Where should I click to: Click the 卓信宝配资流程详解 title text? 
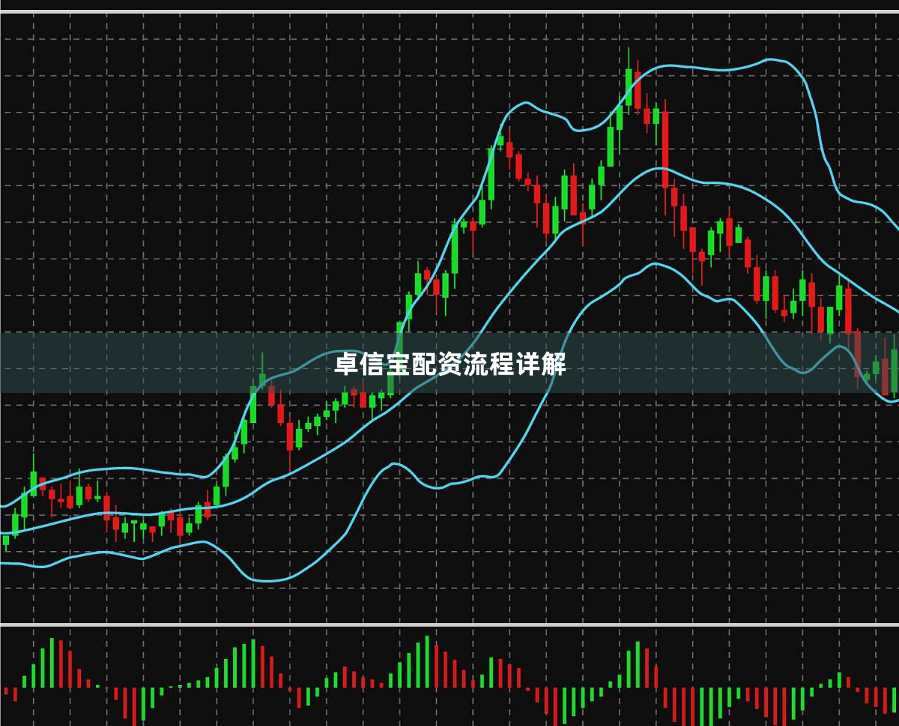coord(450,364)
